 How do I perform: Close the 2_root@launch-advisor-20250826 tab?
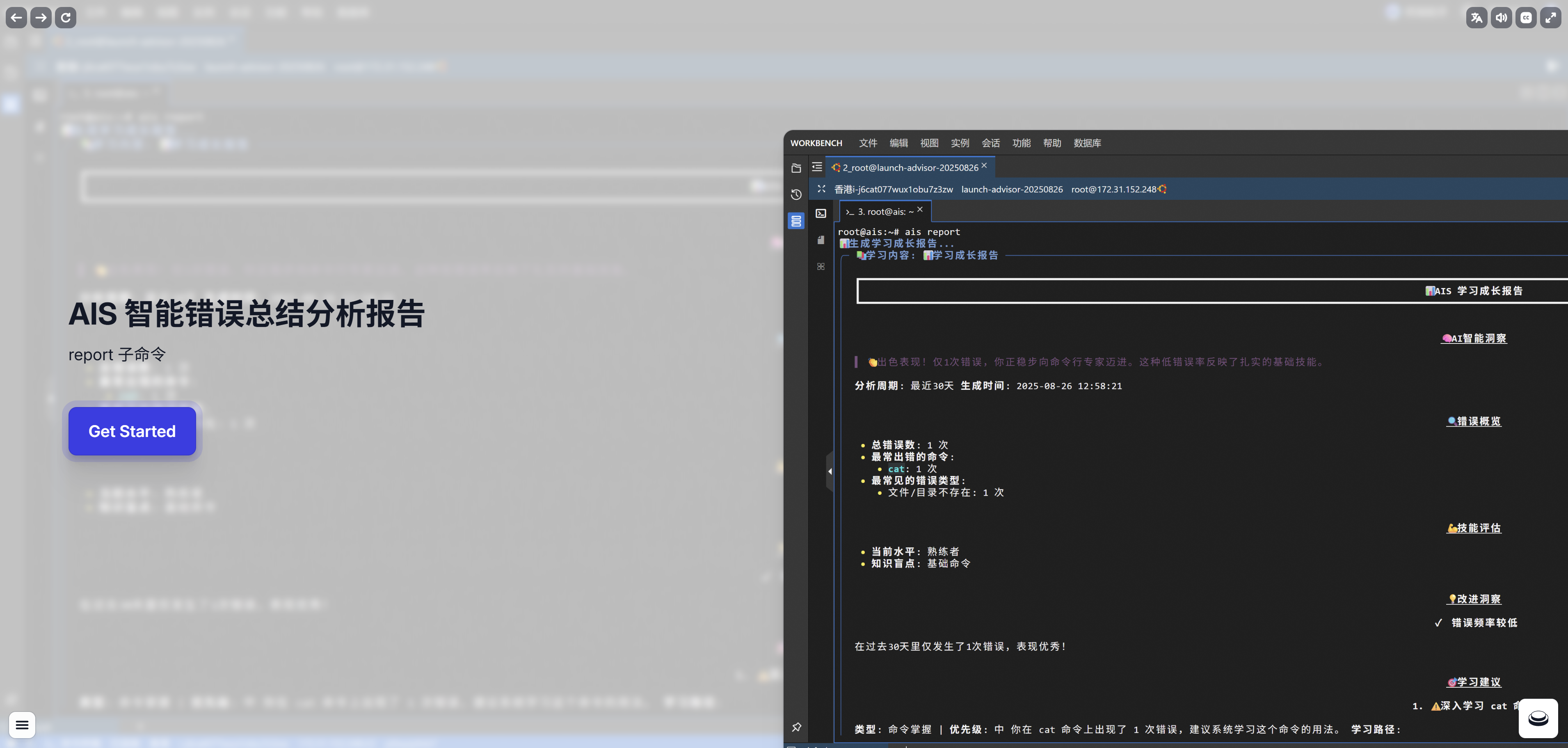point(984,165)
